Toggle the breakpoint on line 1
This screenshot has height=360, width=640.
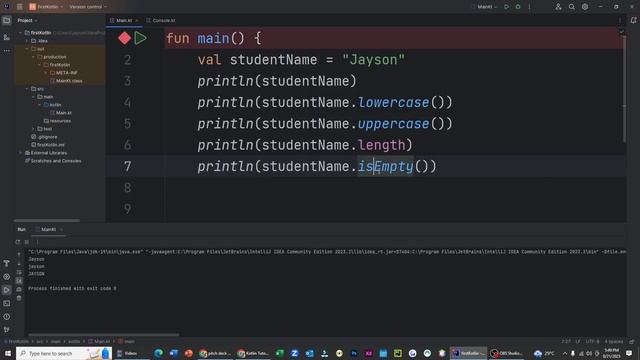pos(124,38)
